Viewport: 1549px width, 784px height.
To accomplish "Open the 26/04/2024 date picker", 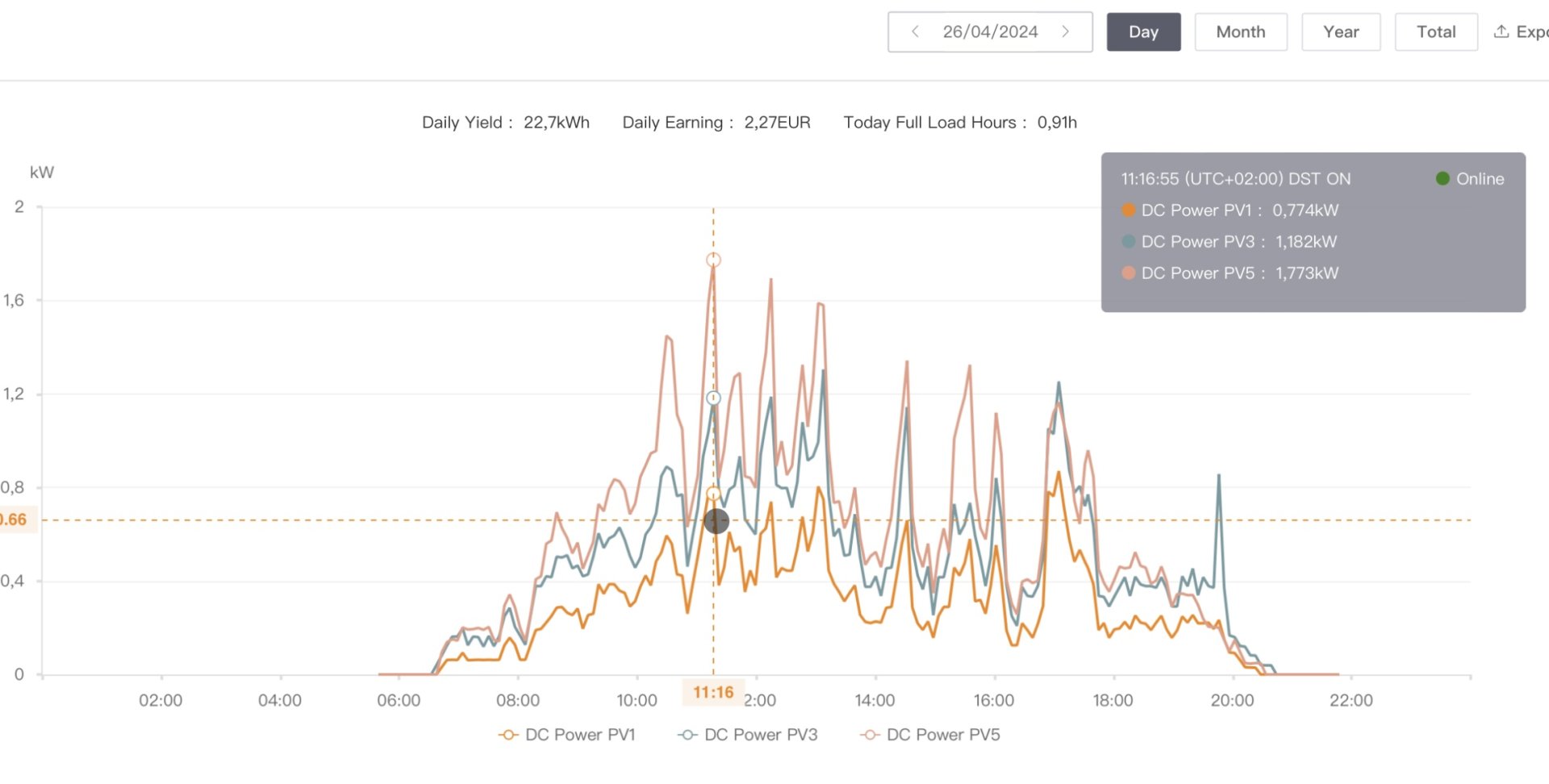I will coord(990,31).
